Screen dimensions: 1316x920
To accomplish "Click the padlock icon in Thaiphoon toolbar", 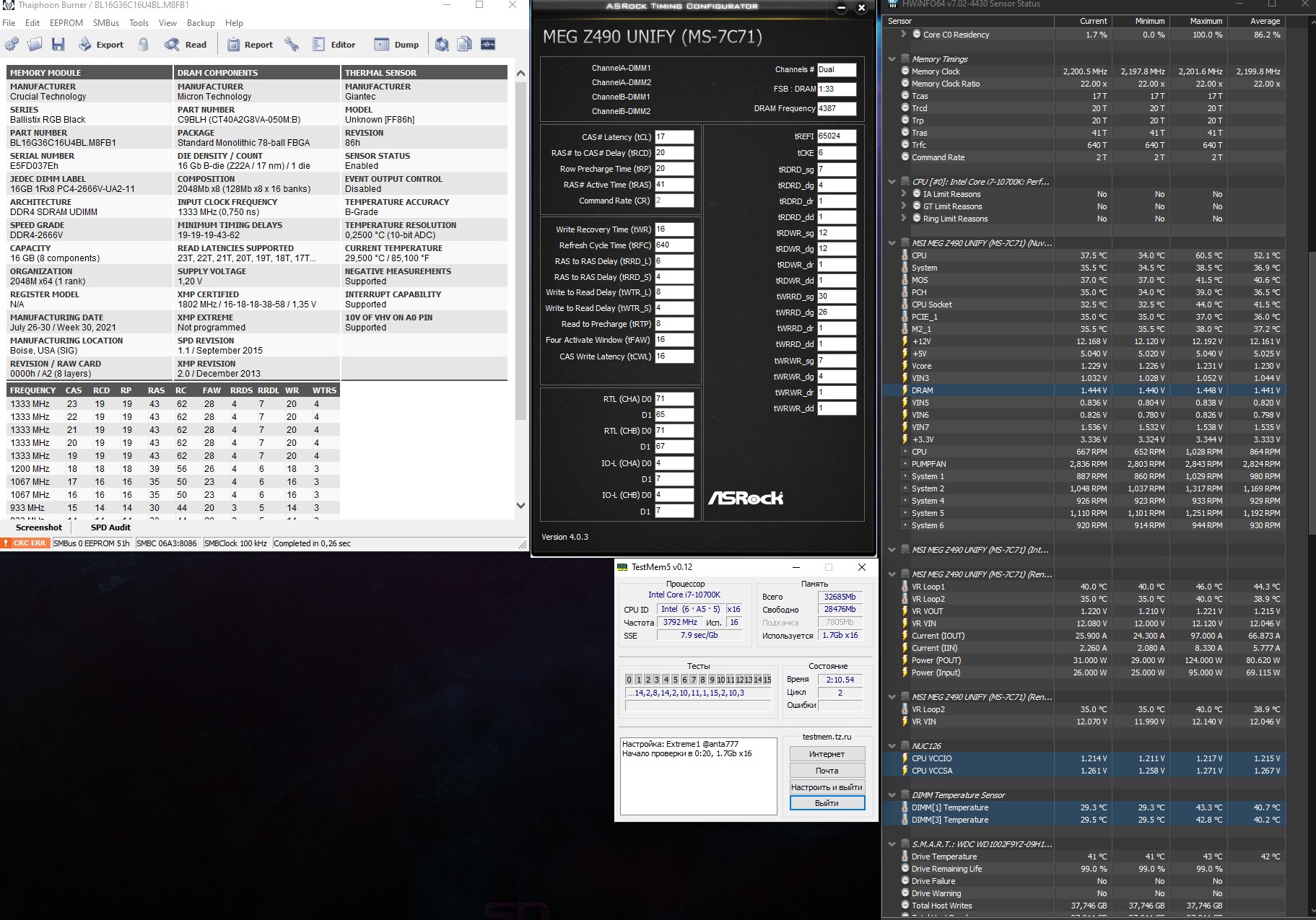I will pos(144,45).
